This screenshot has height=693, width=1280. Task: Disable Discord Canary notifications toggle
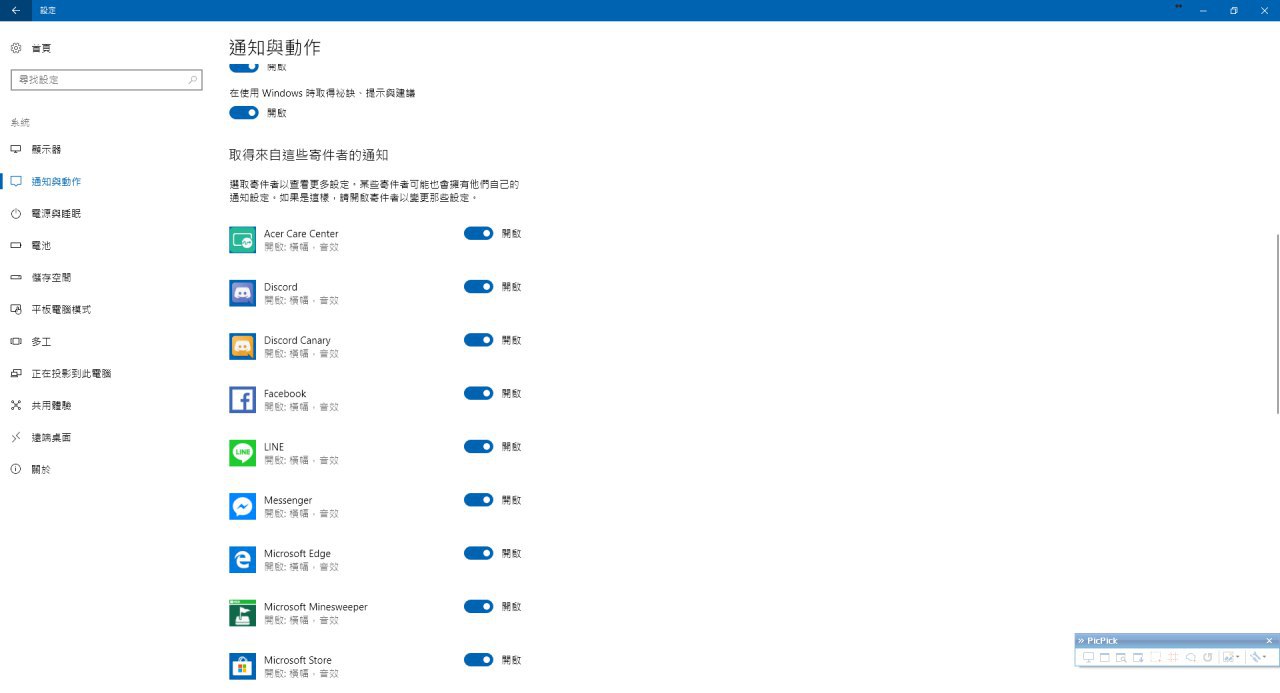point(479,340)
